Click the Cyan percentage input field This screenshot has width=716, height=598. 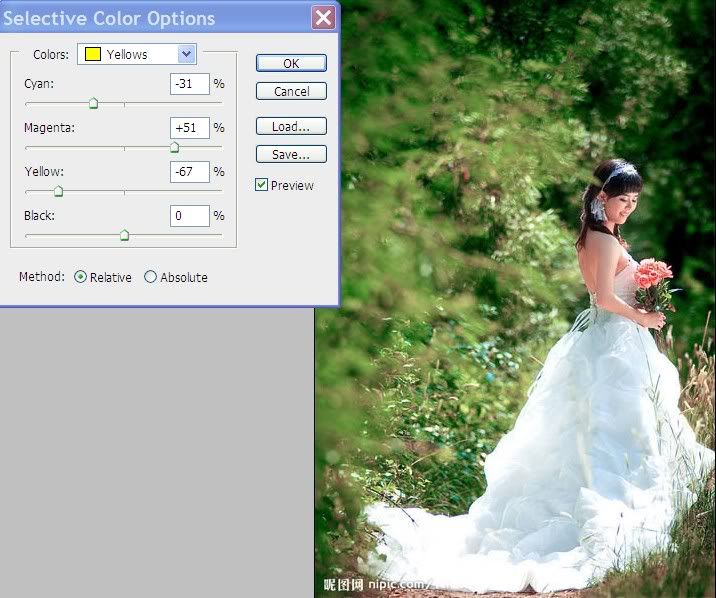point(189,84)
